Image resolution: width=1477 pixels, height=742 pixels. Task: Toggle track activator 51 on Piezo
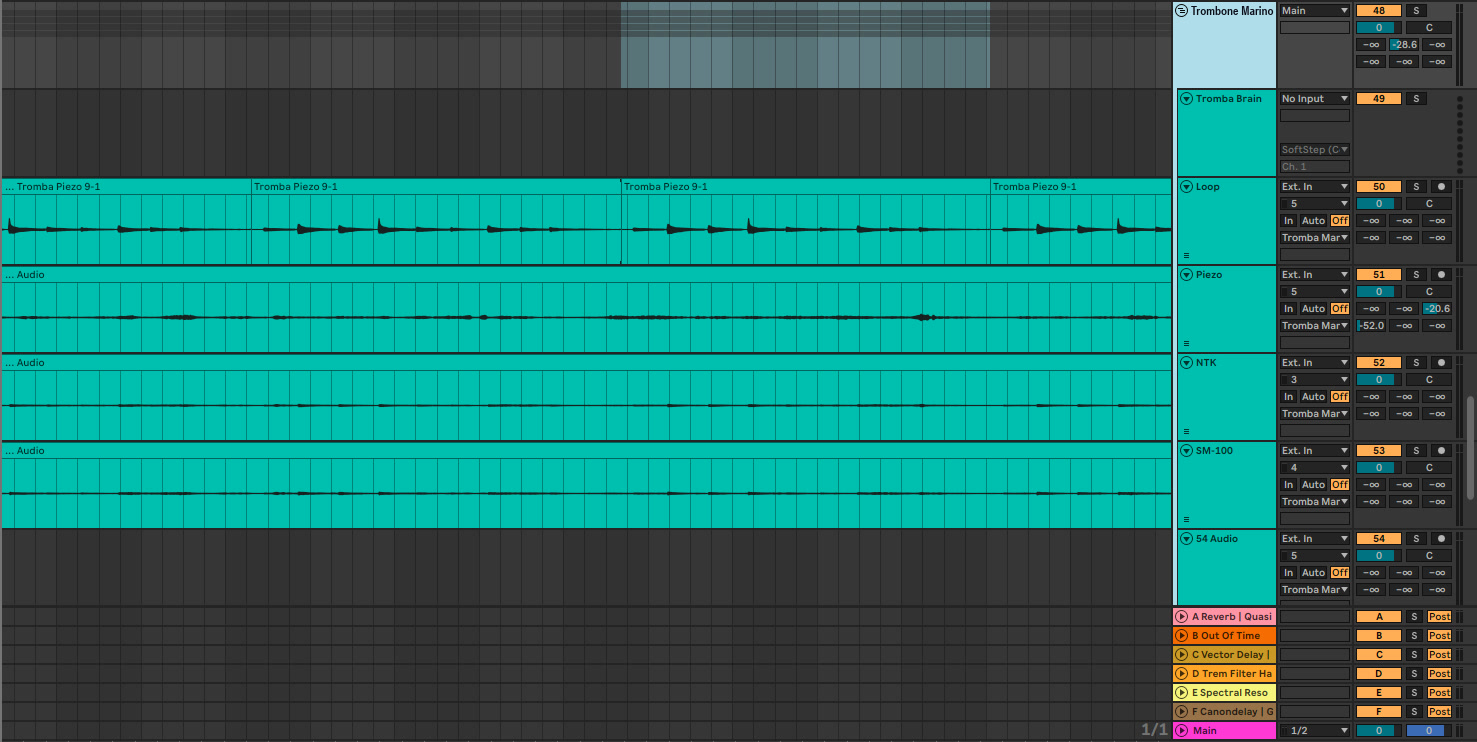click(x=1378, y=275)
